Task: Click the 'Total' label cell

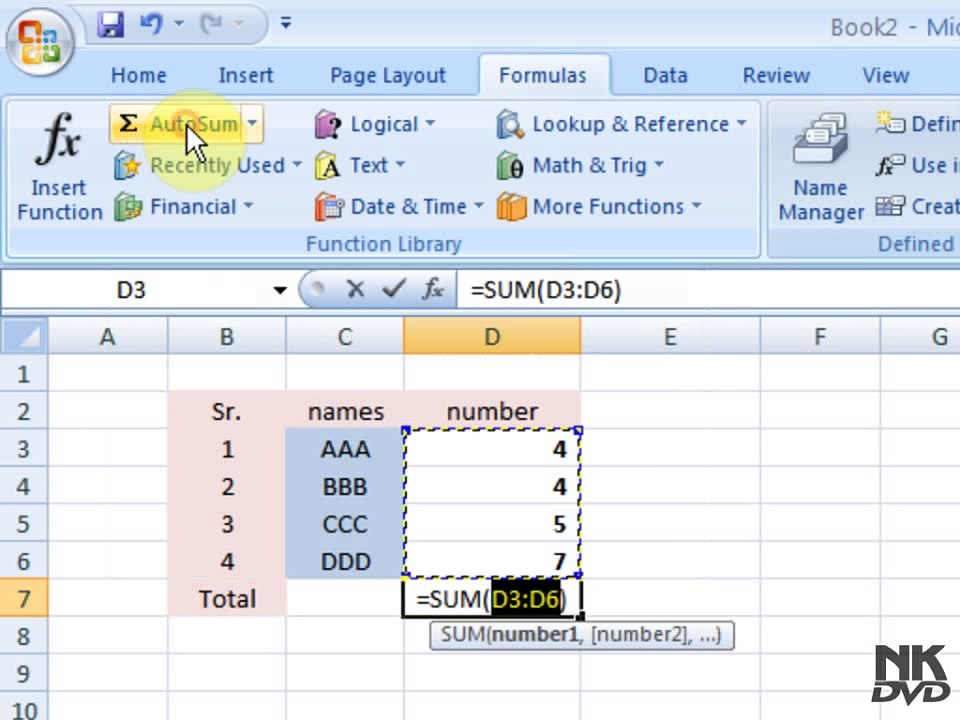Action: 227,598
